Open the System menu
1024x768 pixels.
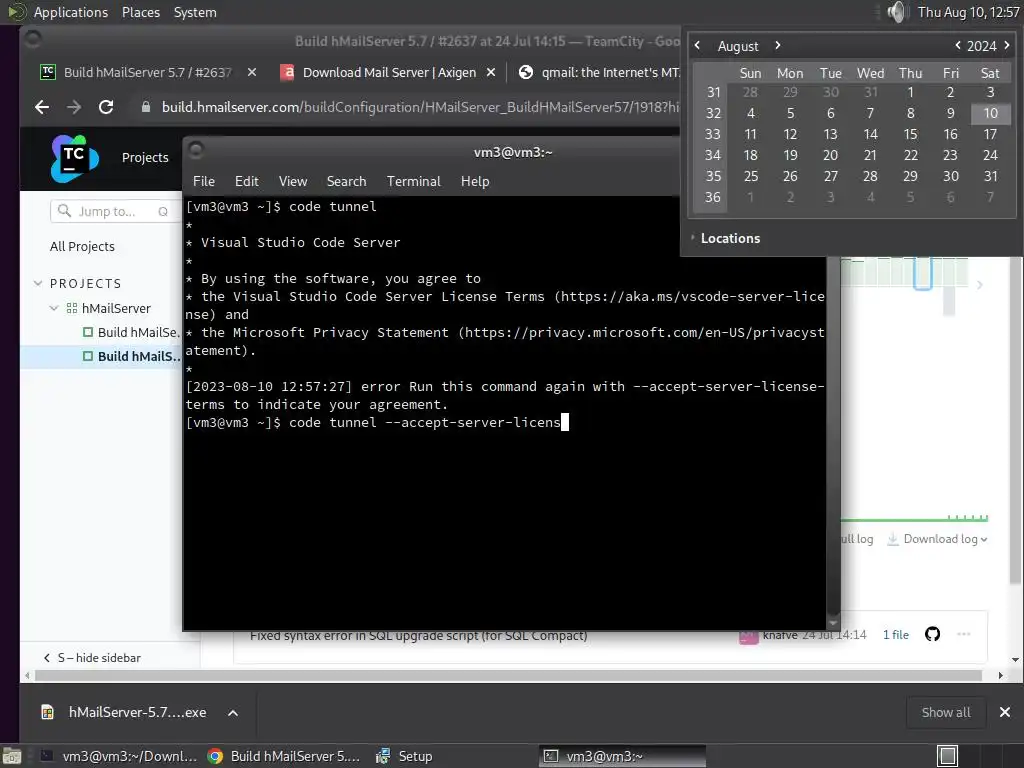tap(195, 12)
